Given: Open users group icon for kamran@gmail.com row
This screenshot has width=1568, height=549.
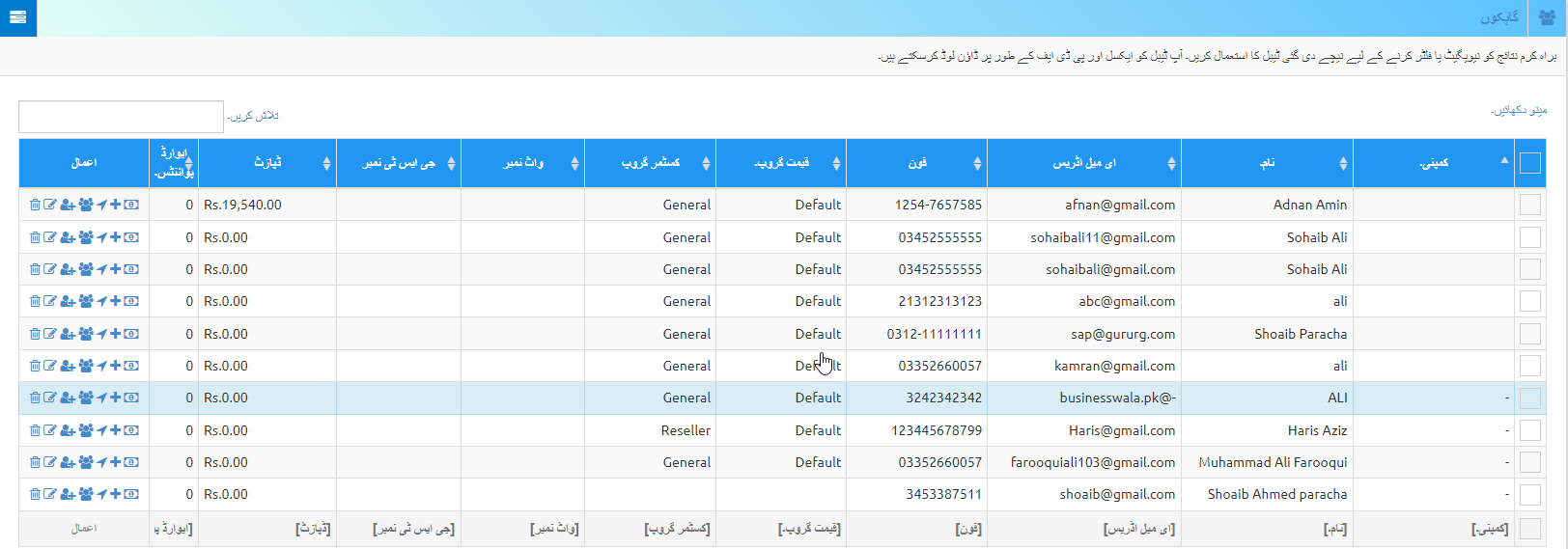Looking at the screenshot, I should pos(86,366).
